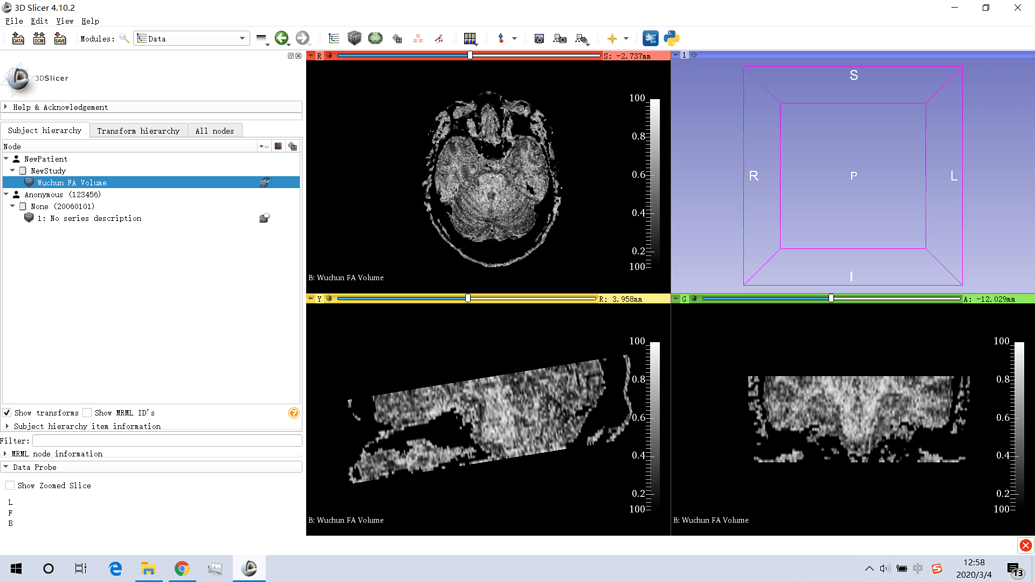Image resolution: width=1035 pixels, height=582 pixels.
Task: Uncheck the Show transforms checkbox
Action: click(8, 413)
